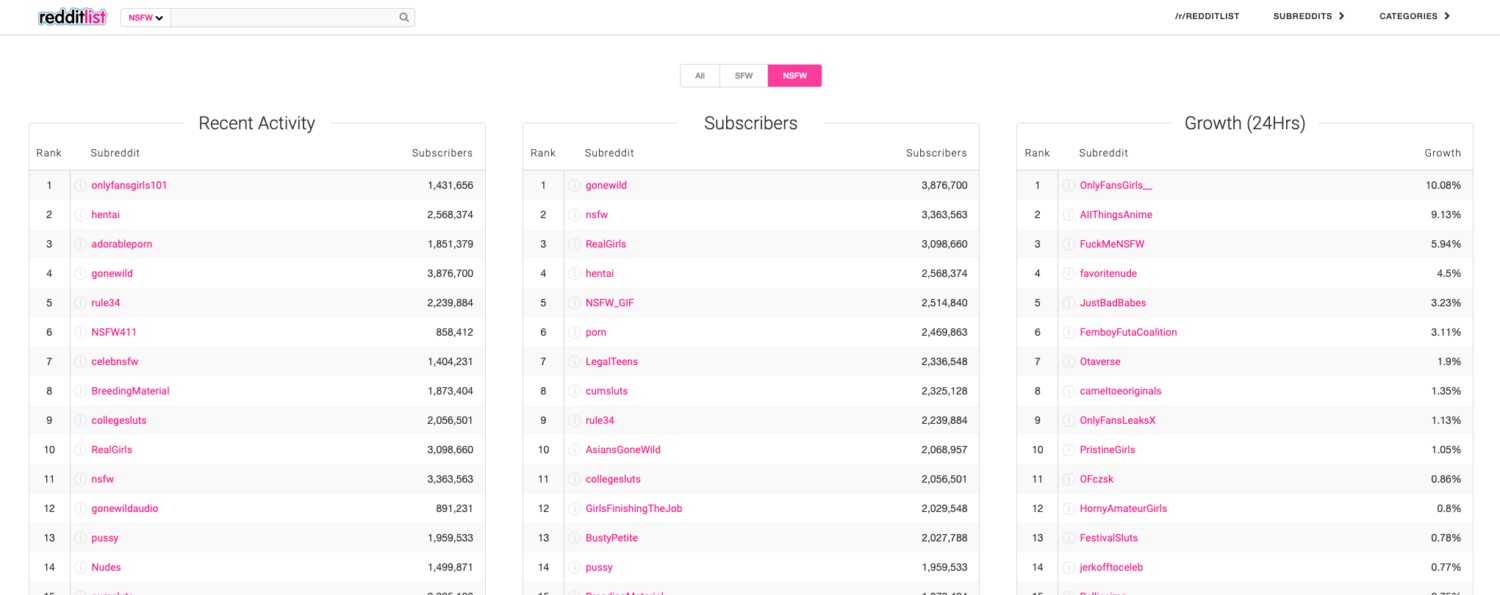
Task: Open the /r/REDDITLIST nav item
Action: 1207,16
